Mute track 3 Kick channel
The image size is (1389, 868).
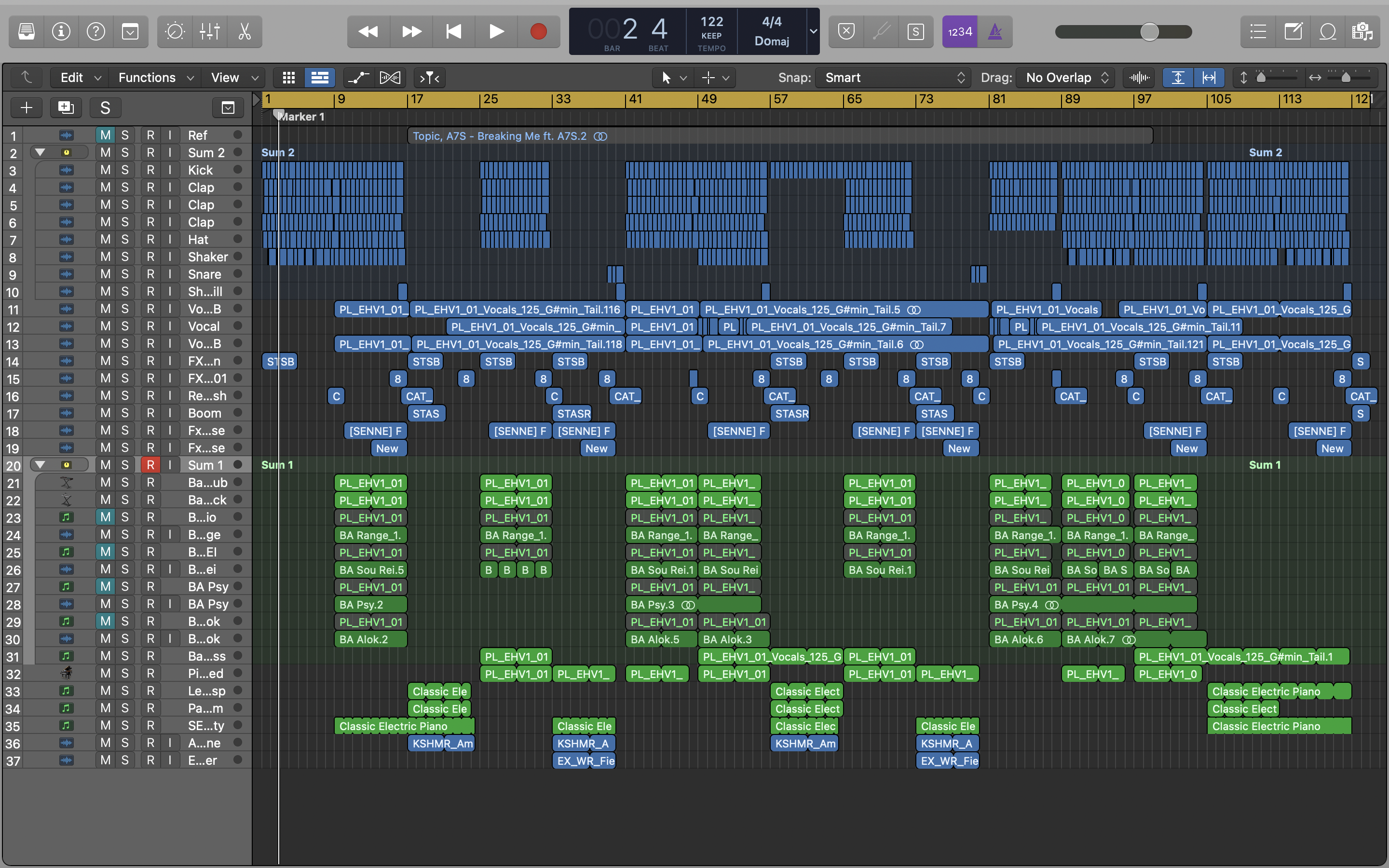(x=105, y=170)
